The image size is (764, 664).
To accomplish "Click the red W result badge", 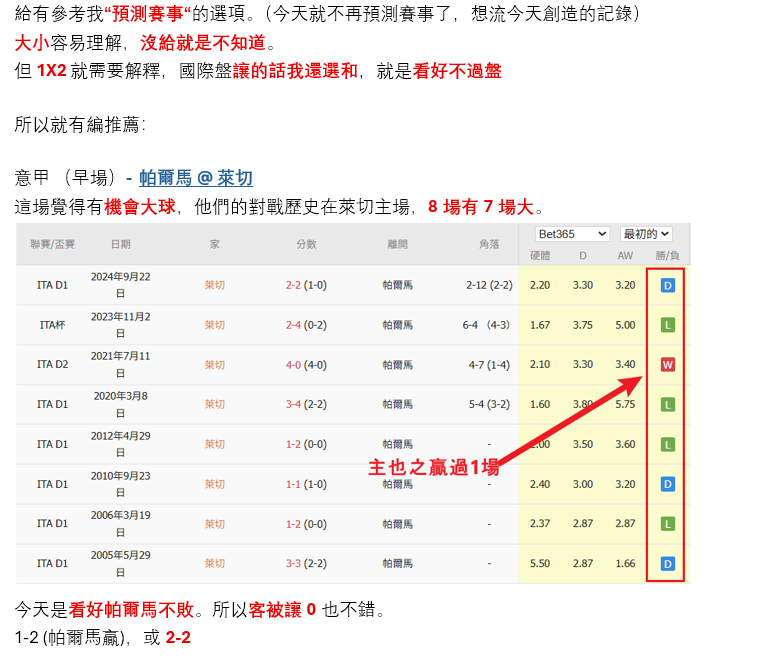I will click(x=667, y=365).
